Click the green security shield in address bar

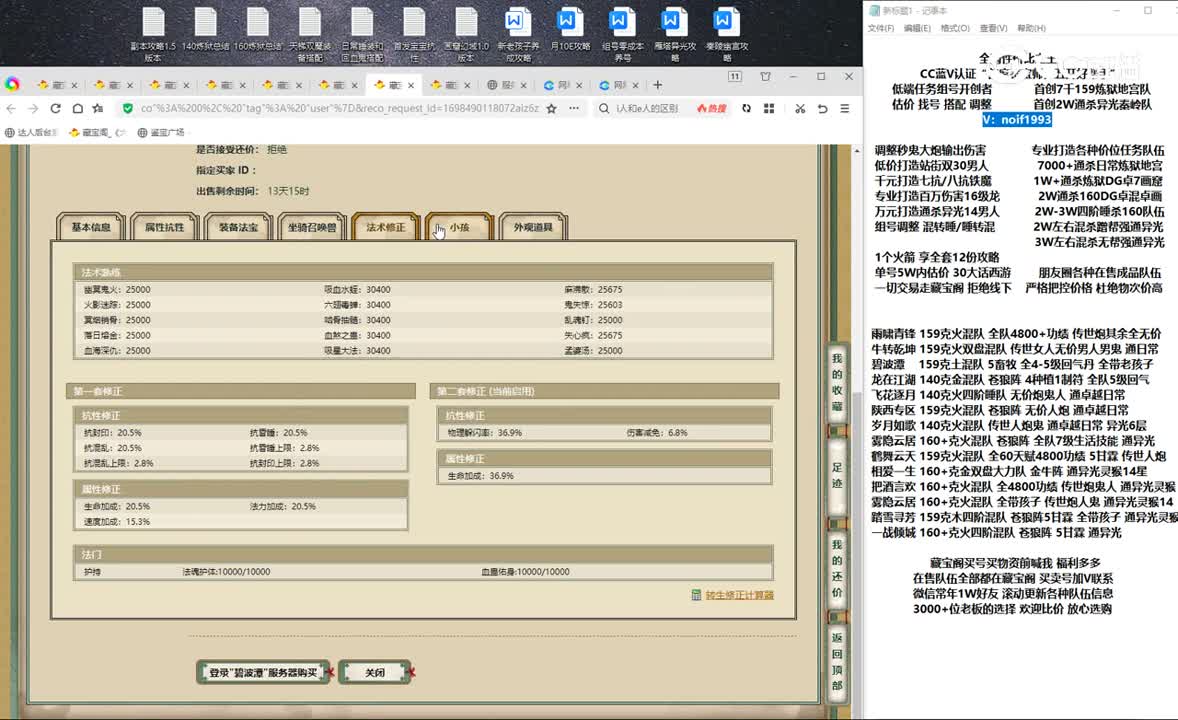(x=128, y=108)
